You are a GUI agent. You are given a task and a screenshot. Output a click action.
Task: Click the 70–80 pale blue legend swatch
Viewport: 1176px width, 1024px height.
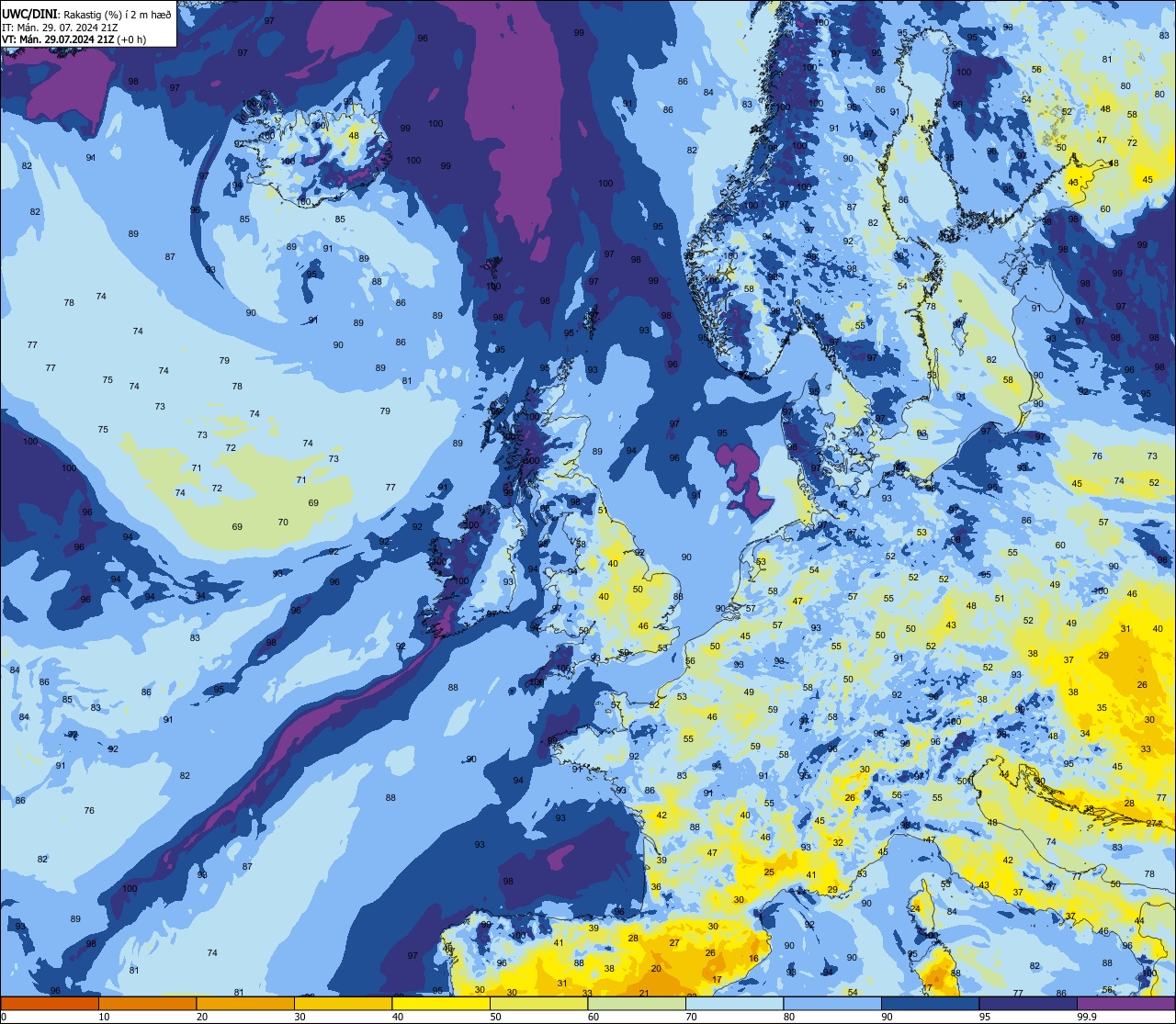pyautogui.click(x=734, y=1003)
